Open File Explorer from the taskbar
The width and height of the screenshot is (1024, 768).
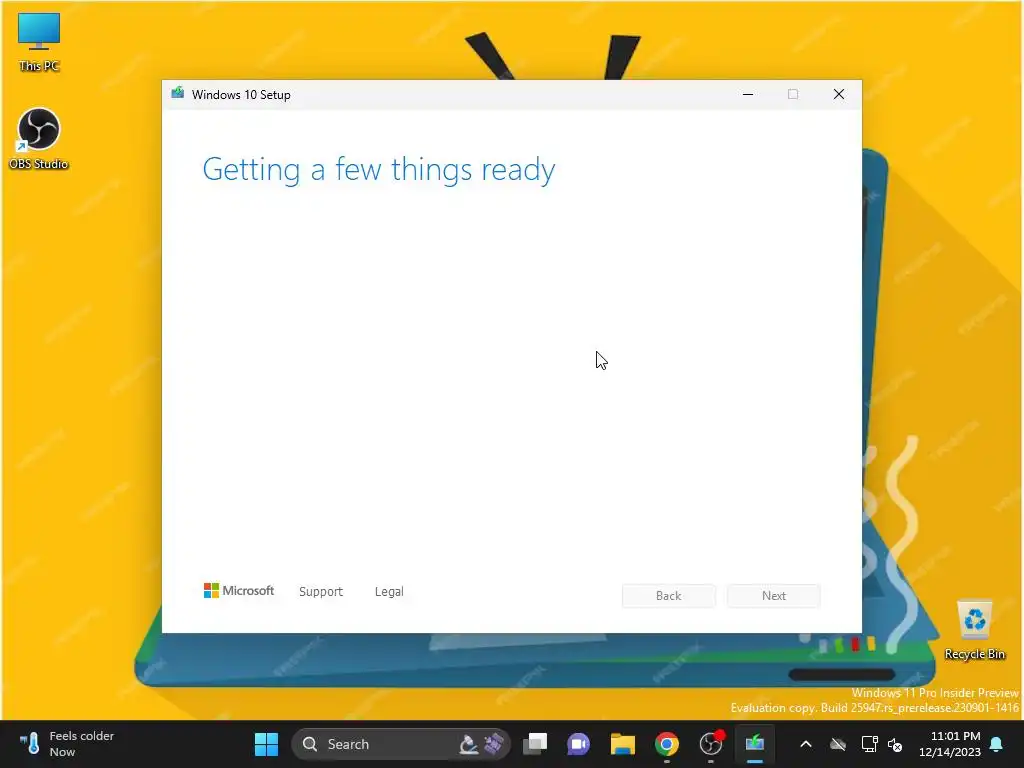[622, 744]
